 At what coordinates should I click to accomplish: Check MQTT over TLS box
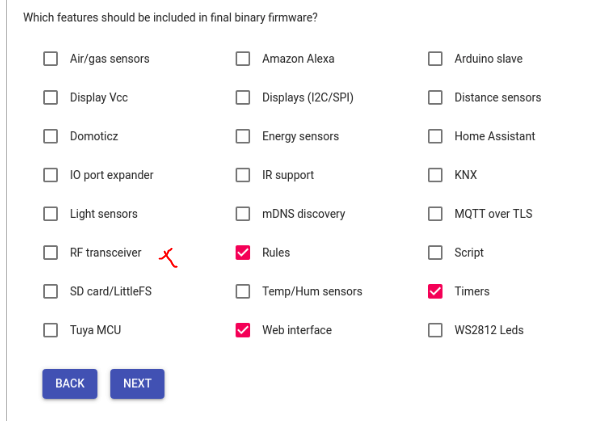(x=435, y=214)
